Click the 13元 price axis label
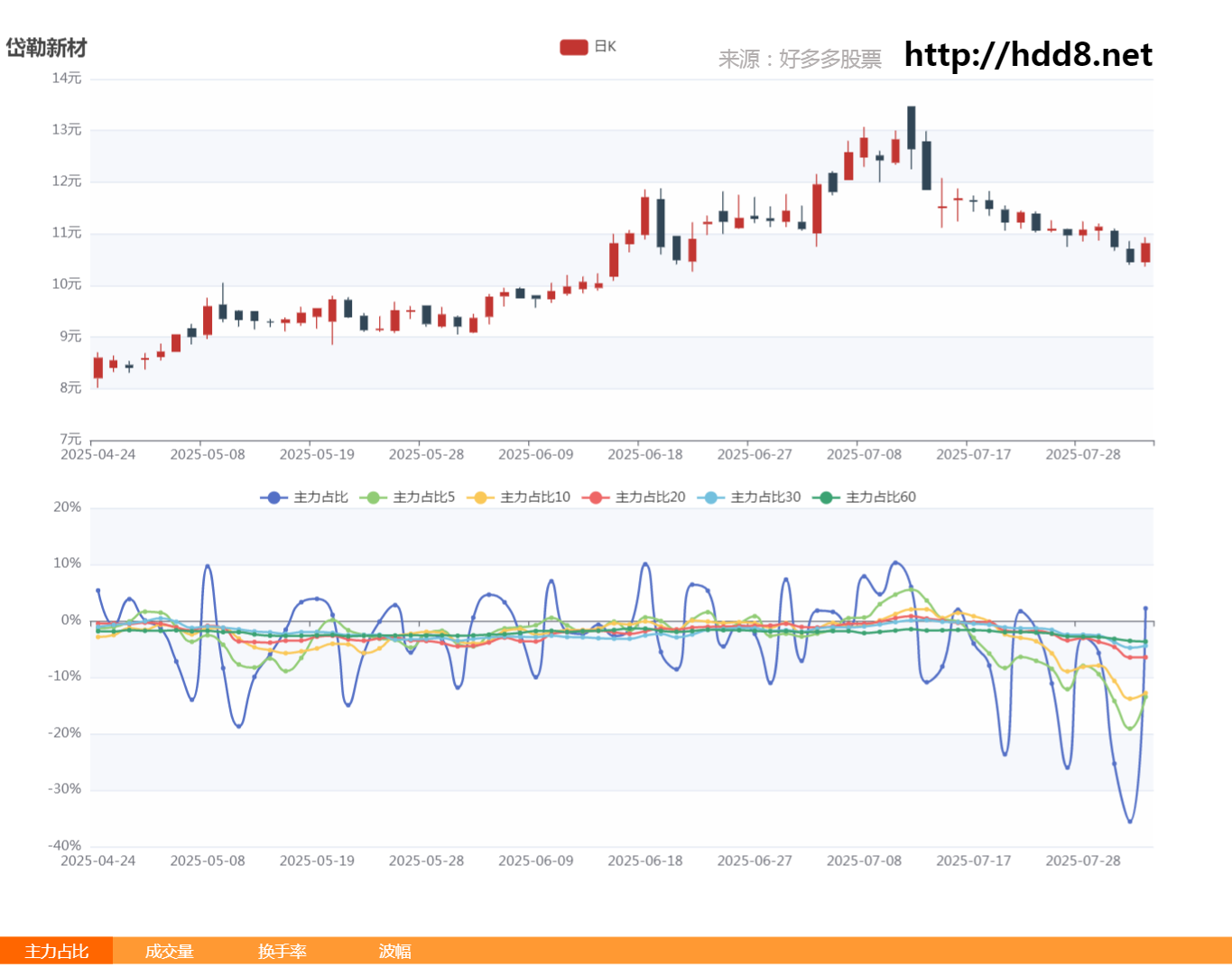 pos(67,130)
